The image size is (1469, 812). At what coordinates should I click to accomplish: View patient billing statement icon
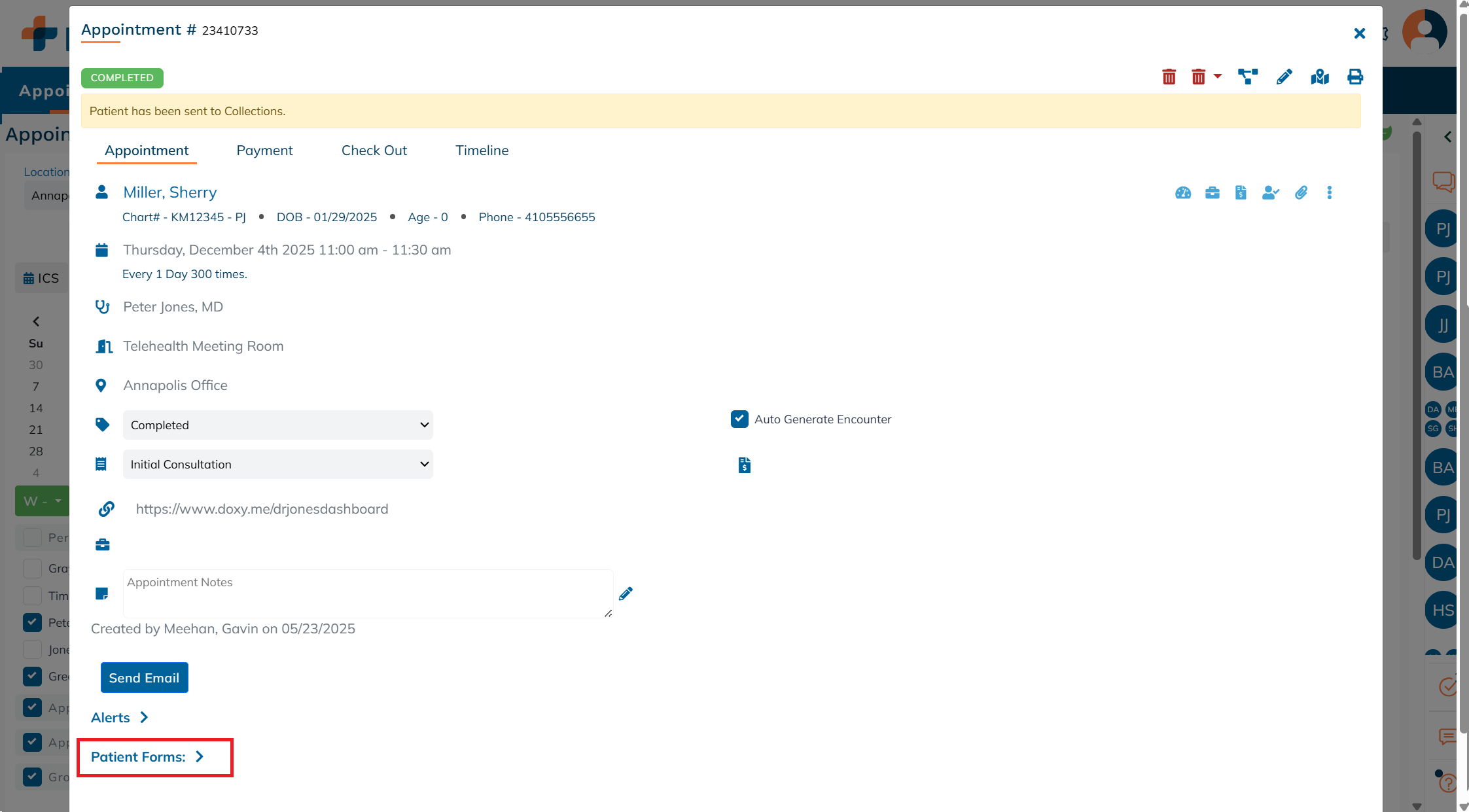(x=1241, y=192)
